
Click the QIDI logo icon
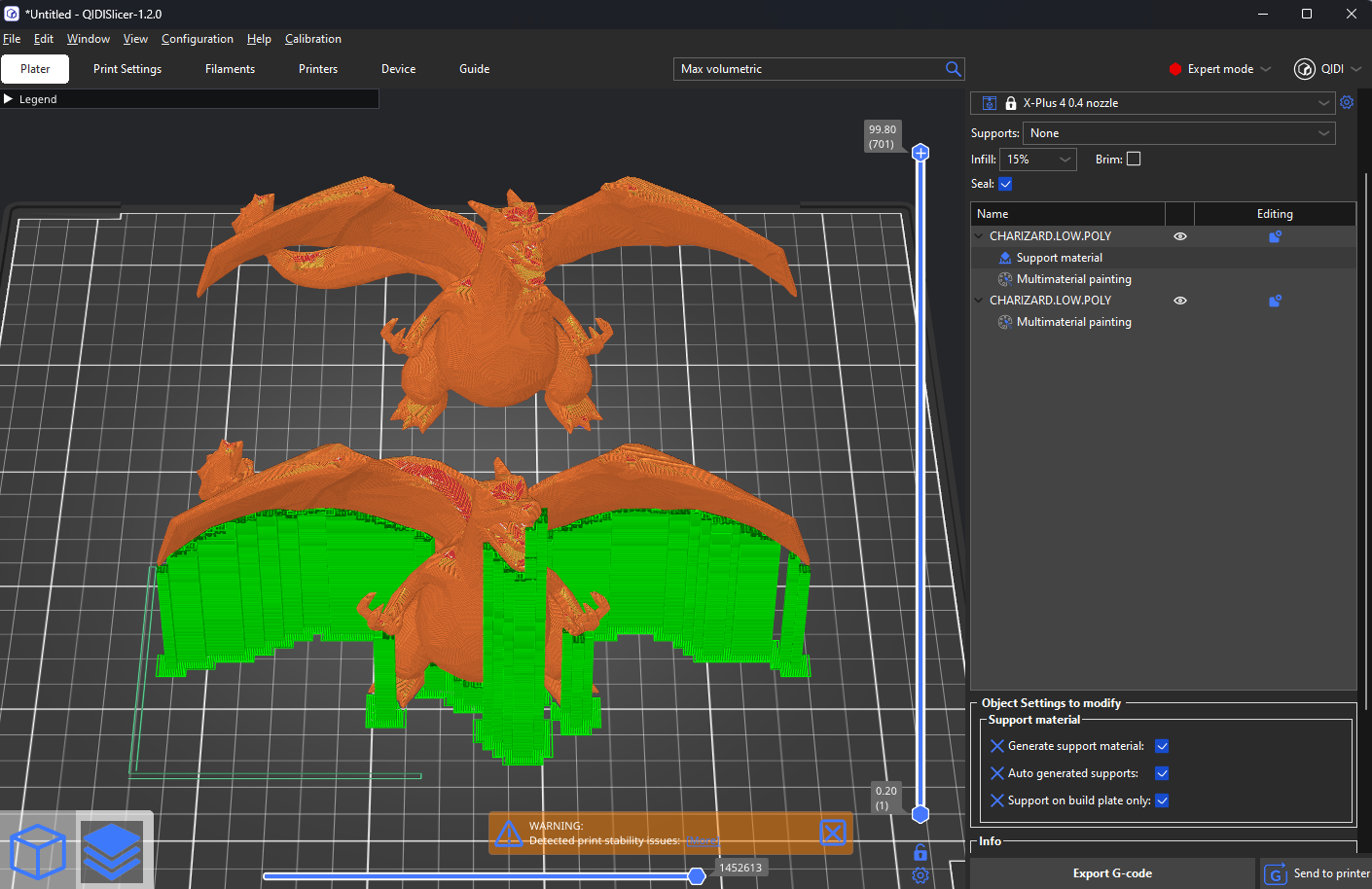tap(1305, 69)
